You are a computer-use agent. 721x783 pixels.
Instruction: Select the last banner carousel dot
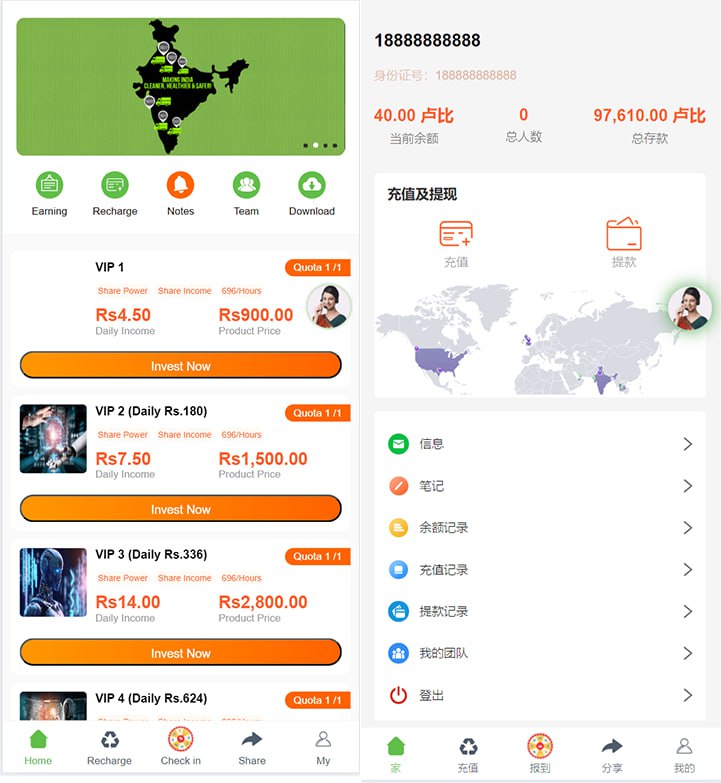pos(335,145)
